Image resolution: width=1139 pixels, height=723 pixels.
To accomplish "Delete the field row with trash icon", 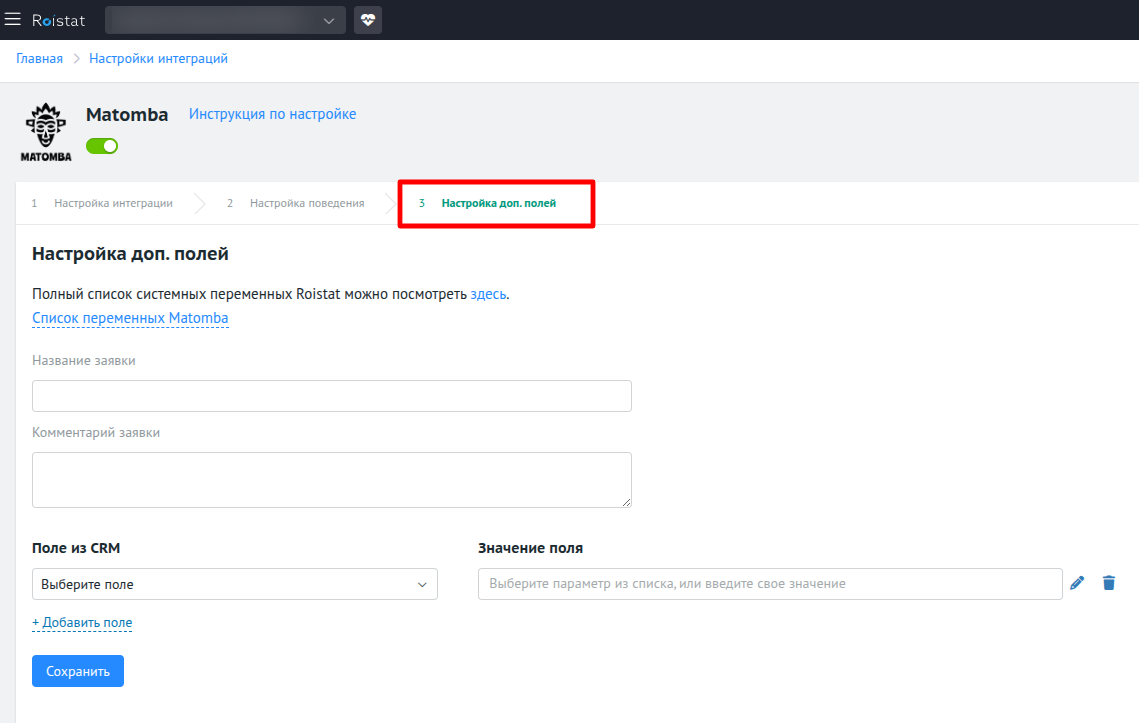I will point(1108,583).
